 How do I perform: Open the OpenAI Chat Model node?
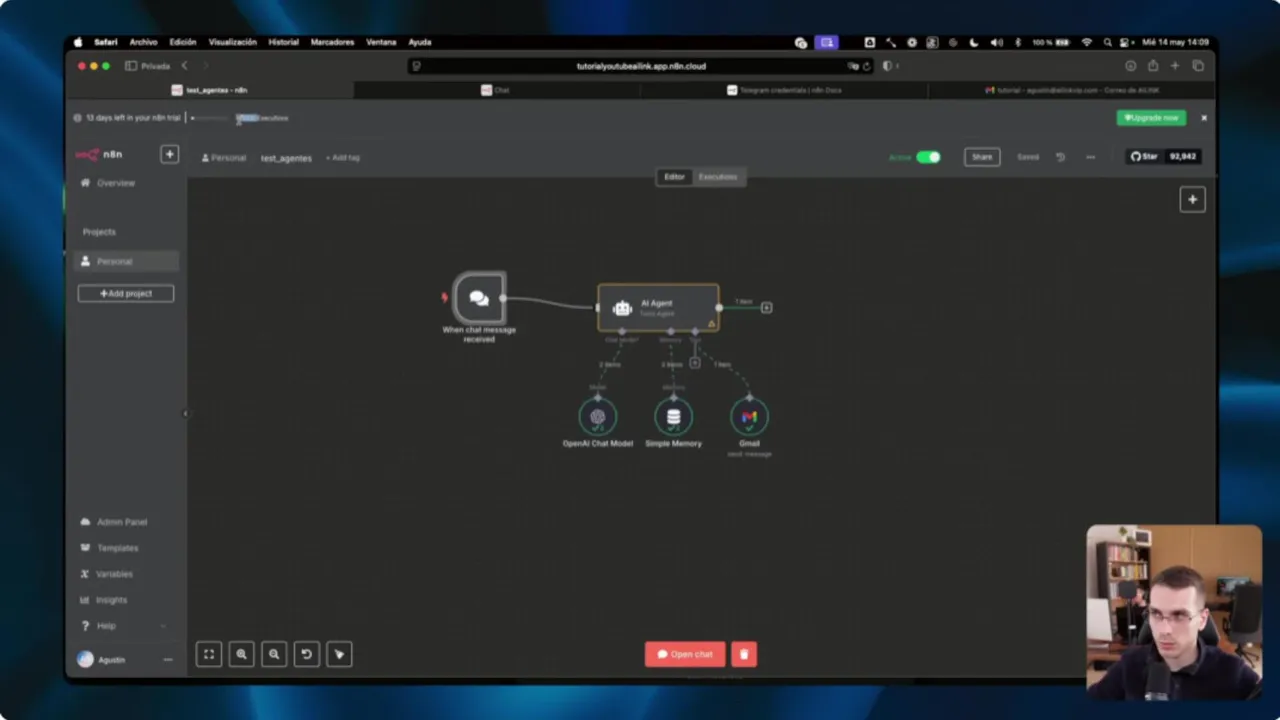[598, 417]
